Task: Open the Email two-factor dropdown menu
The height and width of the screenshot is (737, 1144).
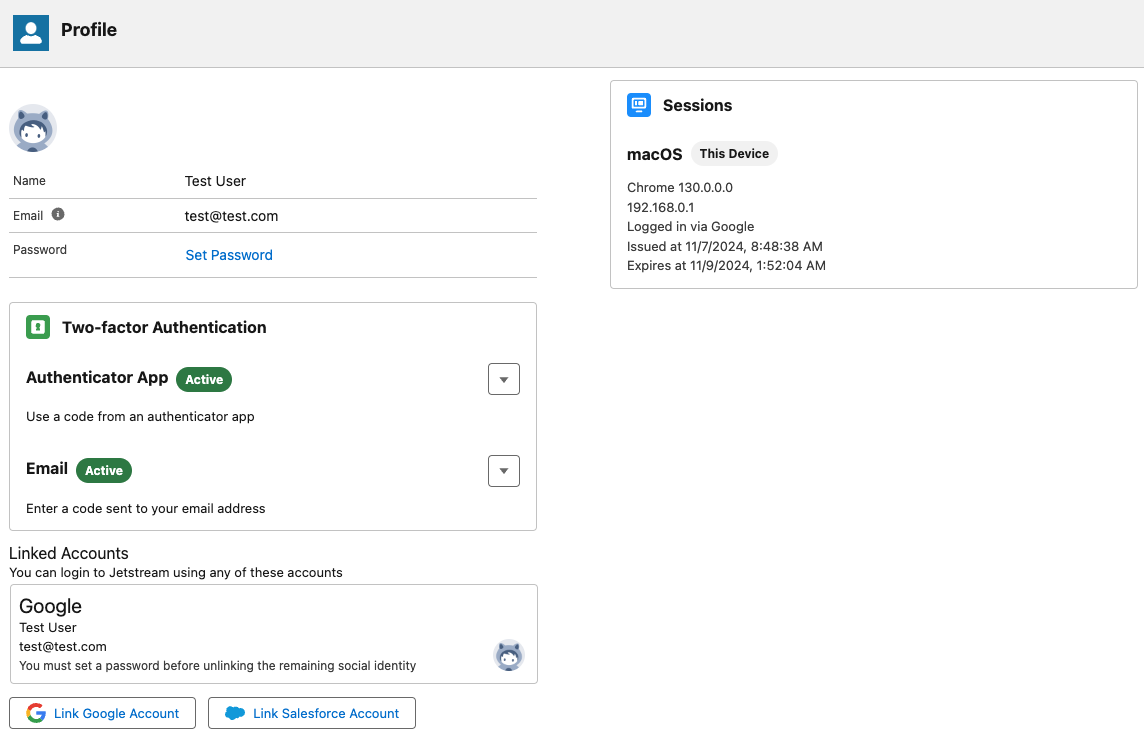Action: [503, 471]
